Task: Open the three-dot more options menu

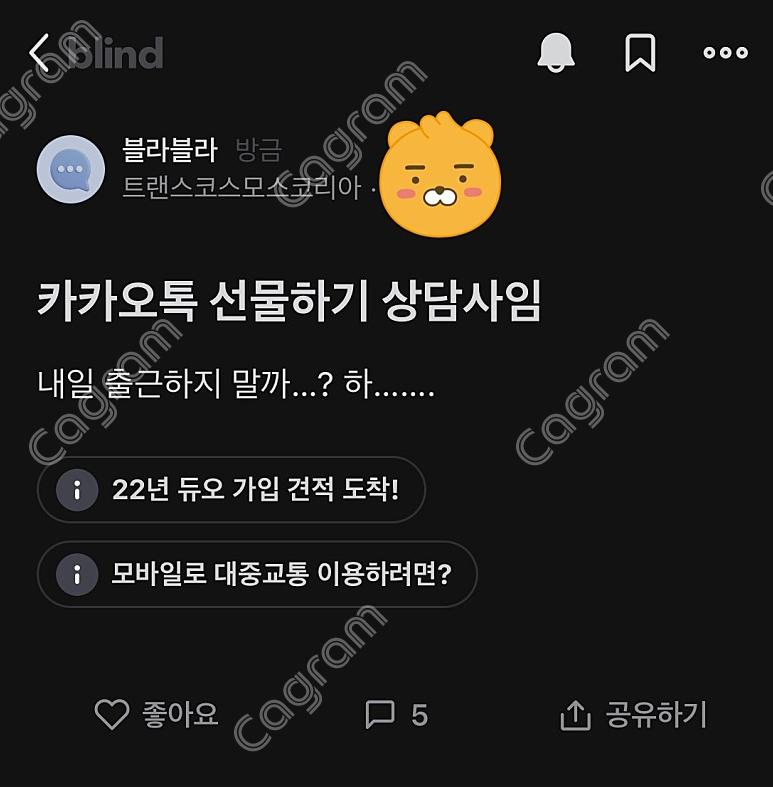Action: coord(725,52)
